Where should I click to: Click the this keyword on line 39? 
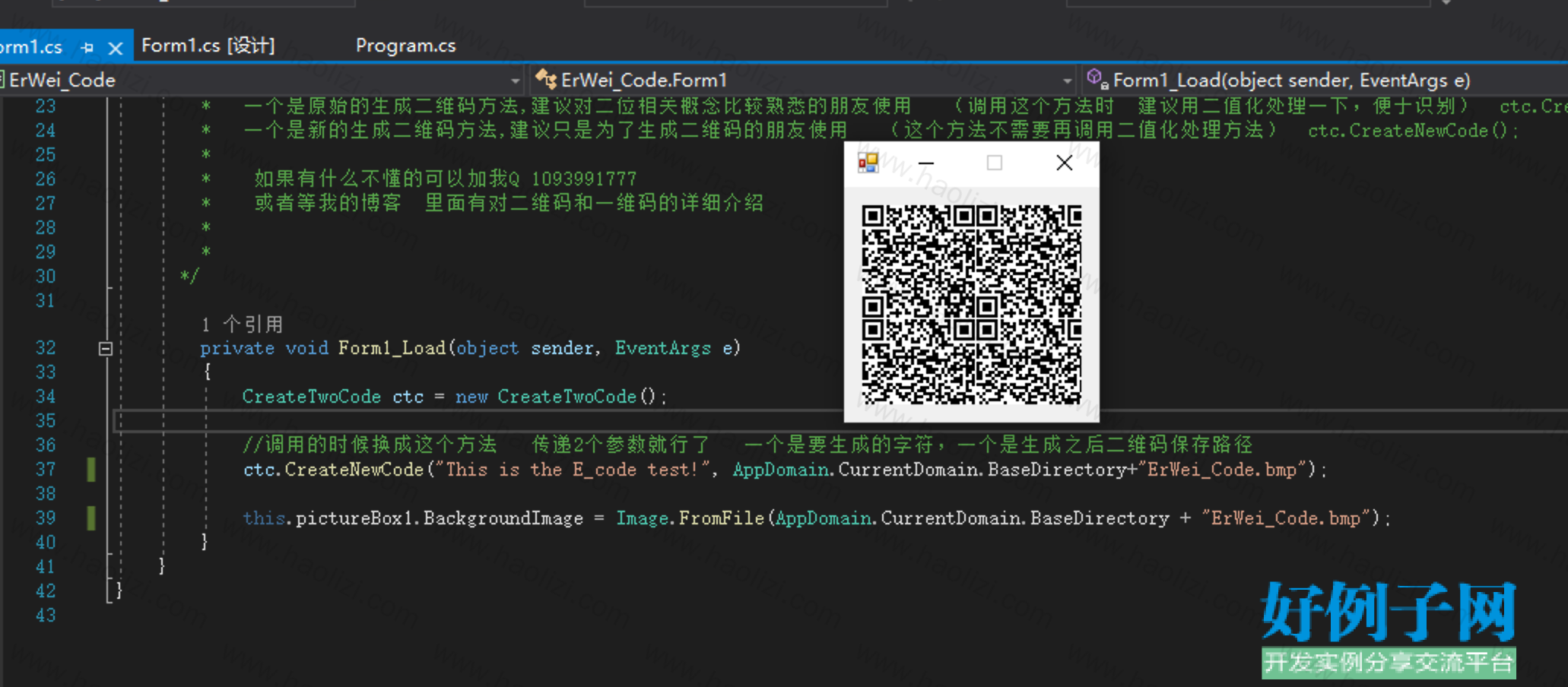[264, 518]
